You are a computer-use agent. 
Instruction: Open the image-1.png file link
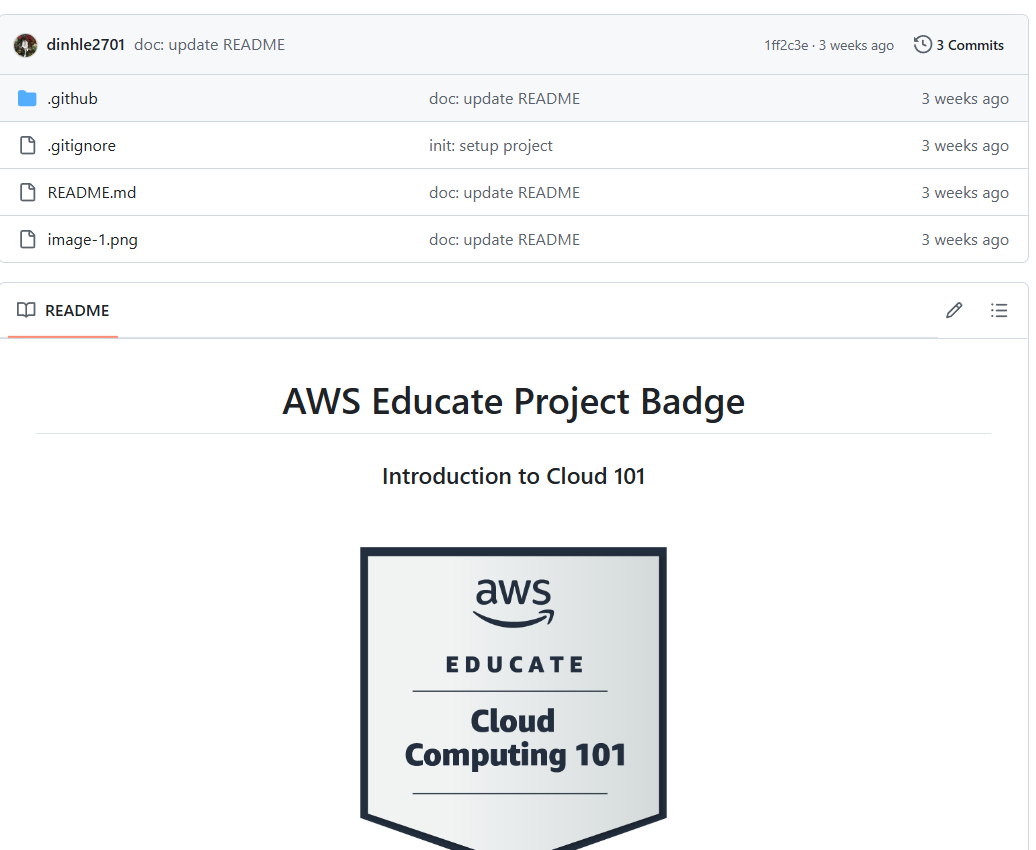point(92,239)
